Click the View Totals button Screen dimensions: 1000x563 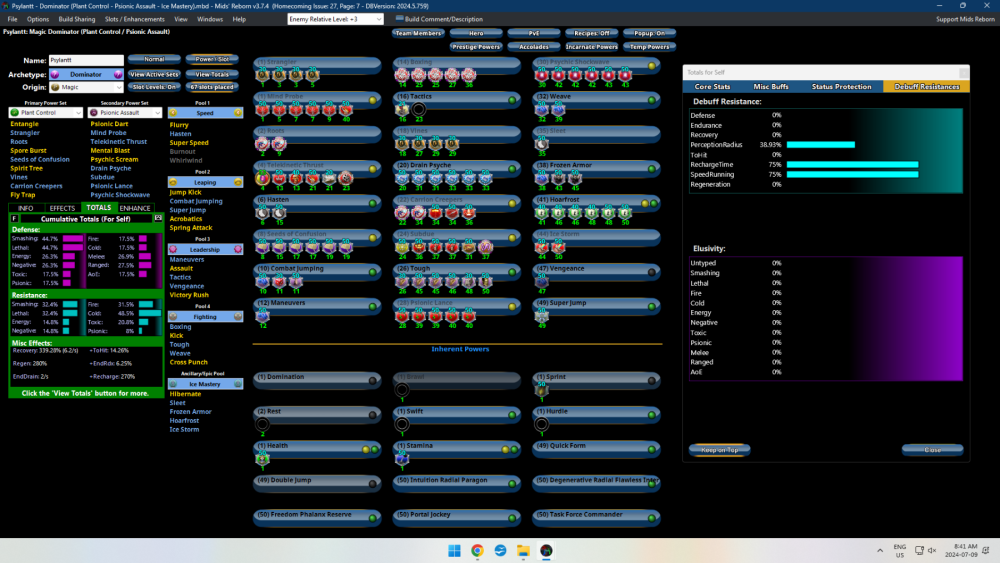[212, 74]
